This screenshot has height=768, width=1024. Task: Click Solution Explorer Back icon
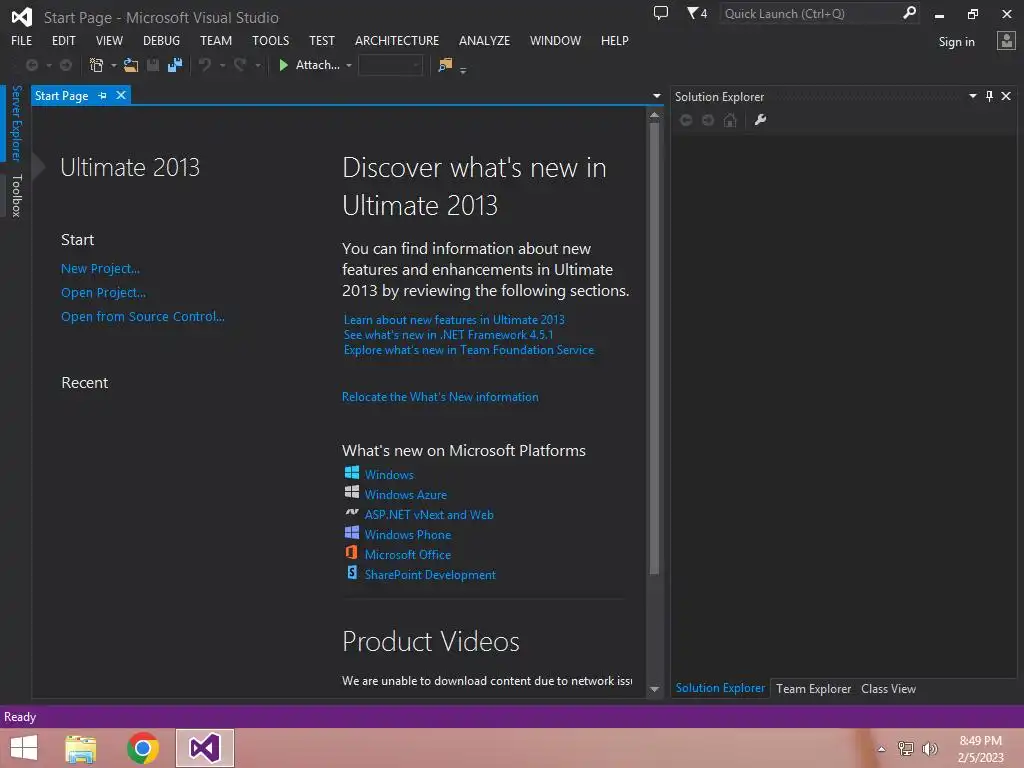pyautogui.click(x=686, y=120)
